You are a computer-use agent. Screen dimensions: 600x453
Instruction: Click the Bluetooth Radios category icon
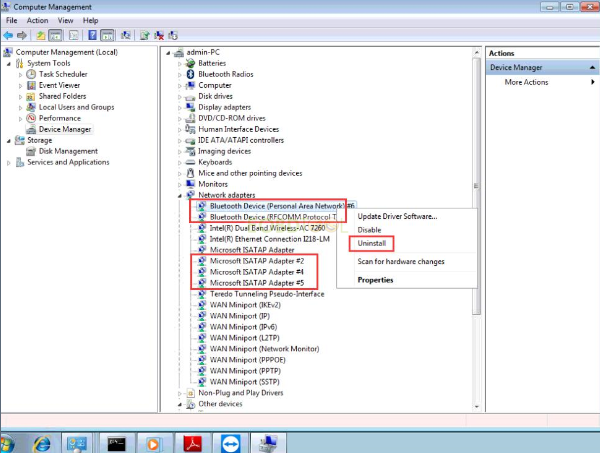point(190,74)
